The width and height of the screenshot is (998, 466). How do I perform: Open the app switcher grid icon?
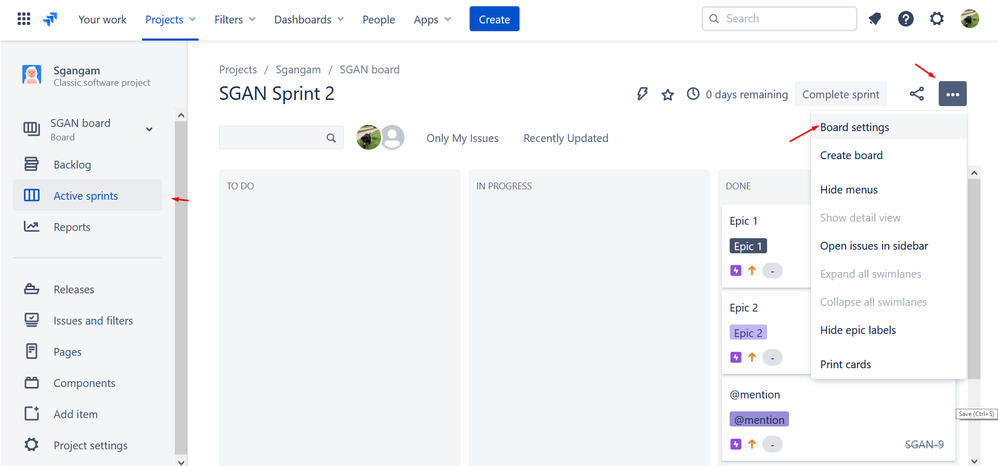pos(24,19)
